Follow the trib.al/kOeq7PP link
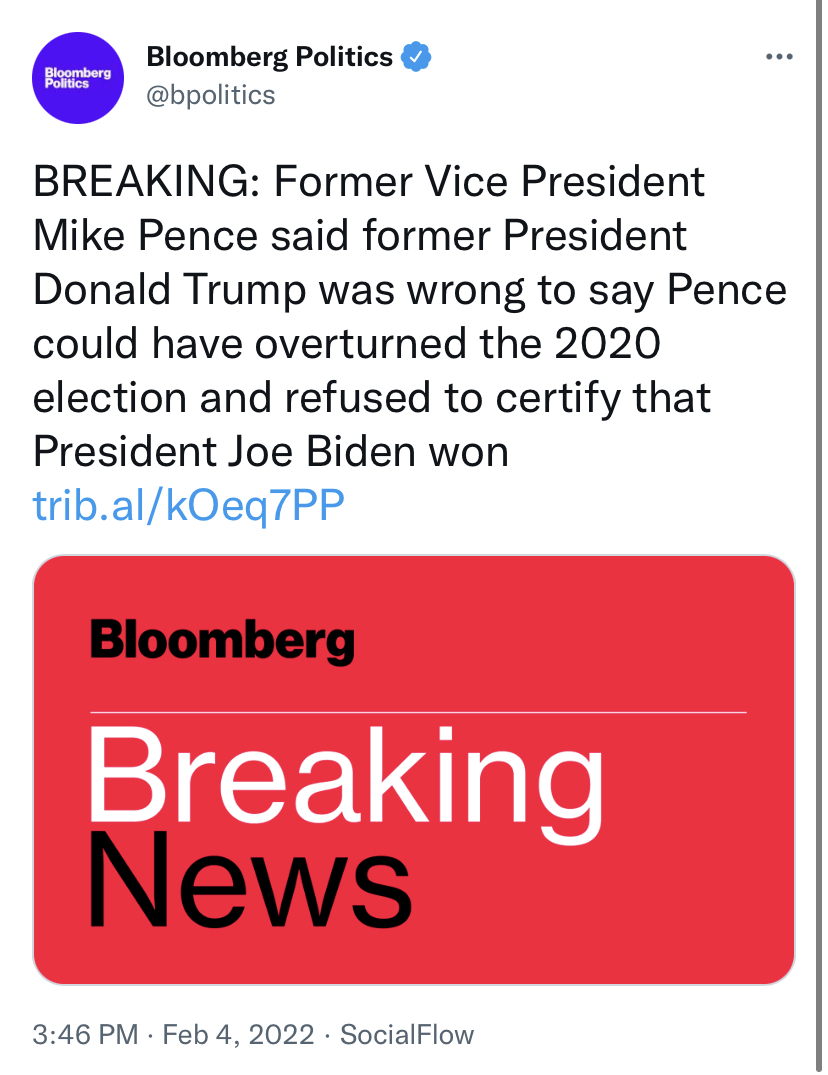The height and width of the screenshot is (1075, 828). (188, 505)
